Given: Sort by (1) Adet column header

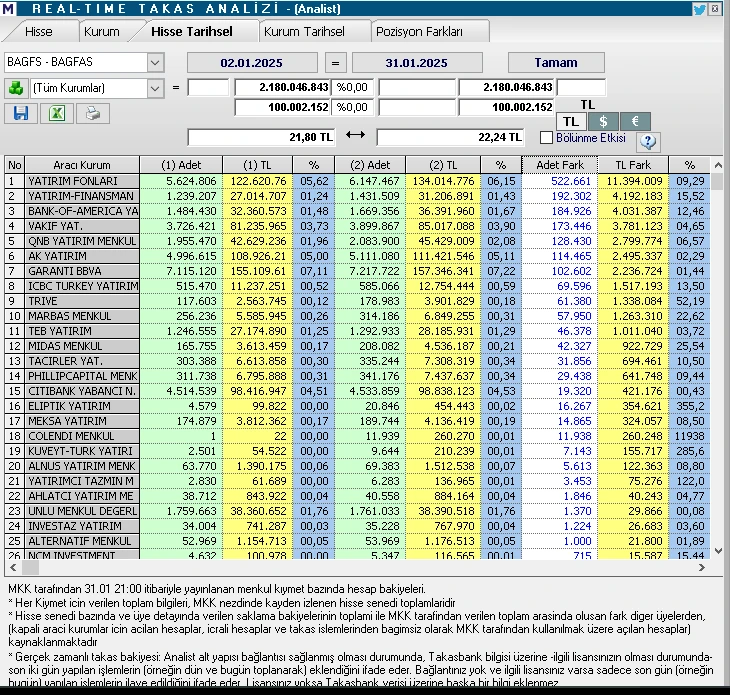Looking at the screenshot, I should pyautogui.click(x=181, y=165).
